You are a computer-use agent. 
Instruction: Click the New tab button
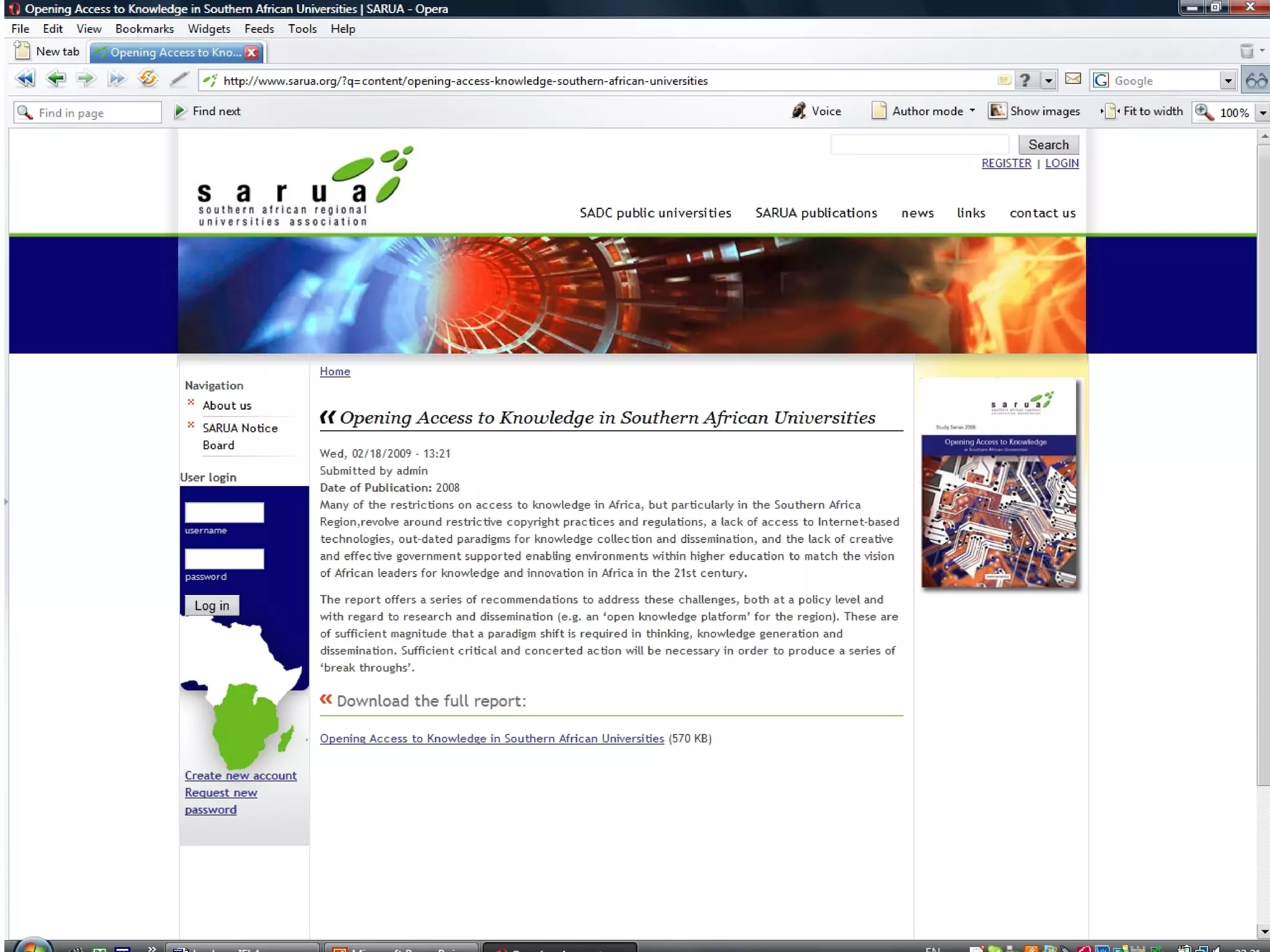point(48,51)
